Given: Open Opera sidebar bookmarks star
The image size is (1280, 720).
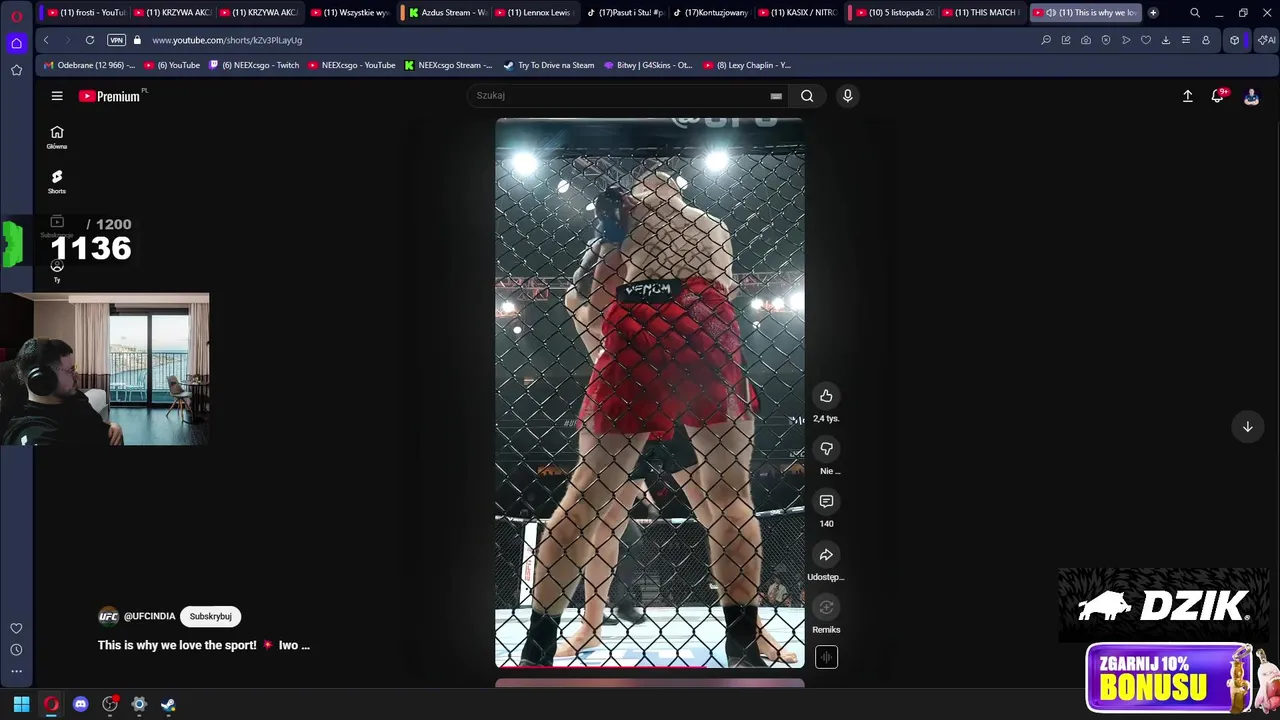Looking at the screenshot, I should (x=16, y=70).
